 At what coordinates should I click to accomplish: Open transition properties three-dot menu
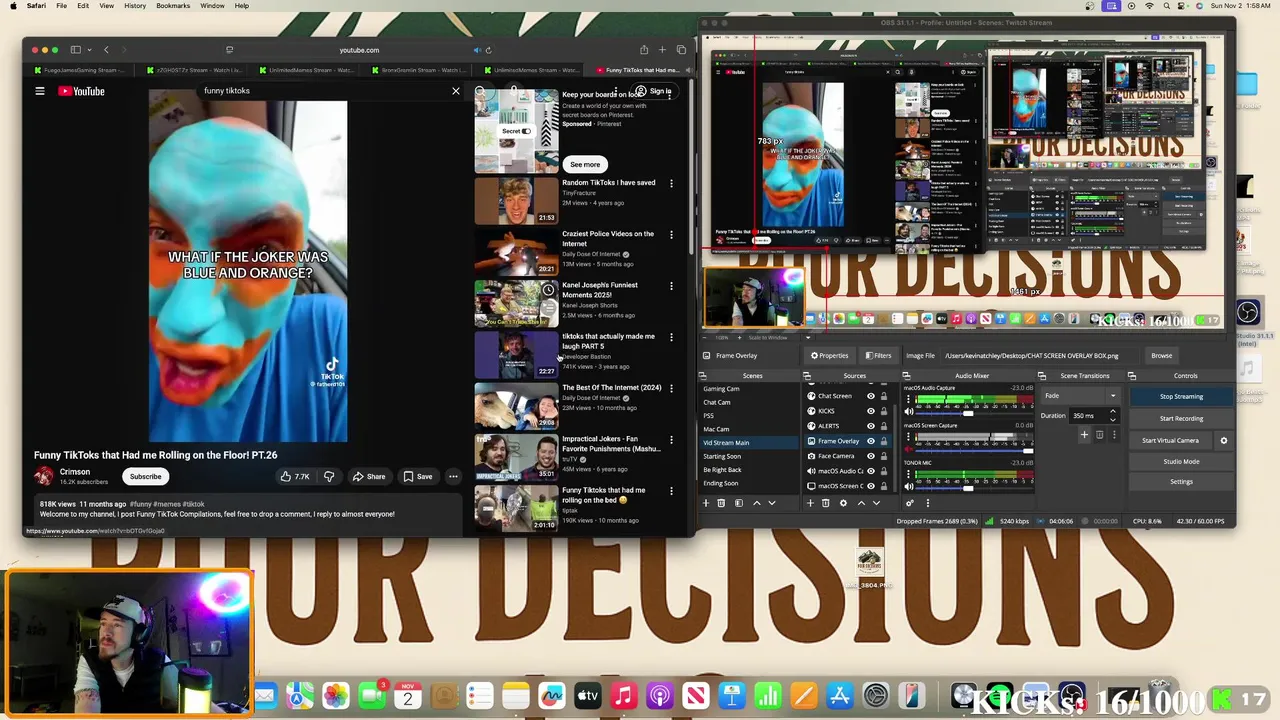[x=1114, y=434]
